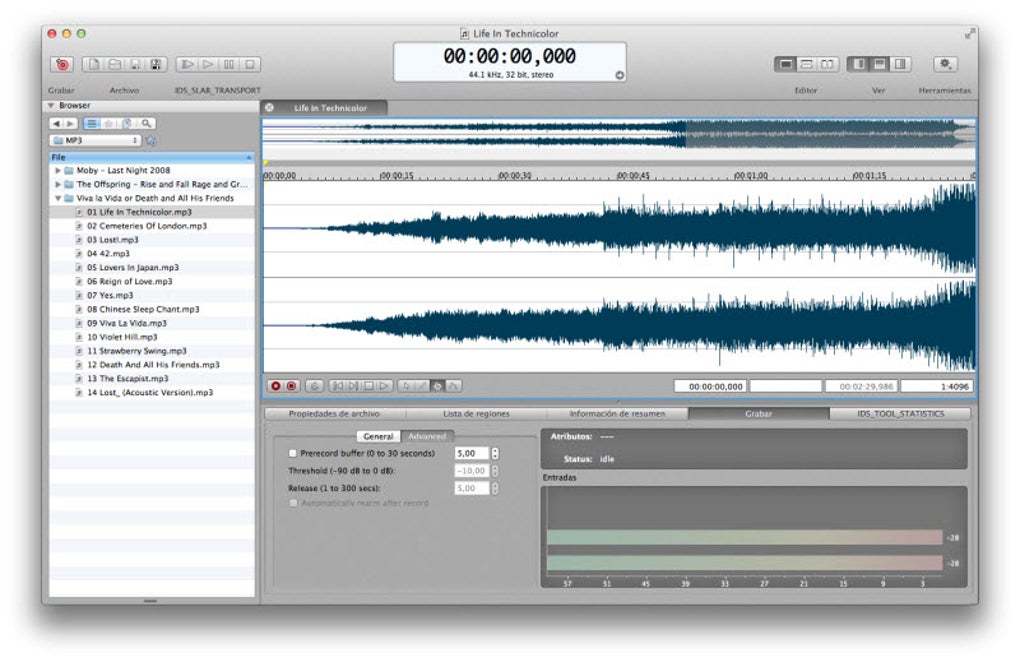Click the open file folder icon in toolbar
This screenshot has width=1020, height=662.
pyautogui.click(x=114, y=65)
